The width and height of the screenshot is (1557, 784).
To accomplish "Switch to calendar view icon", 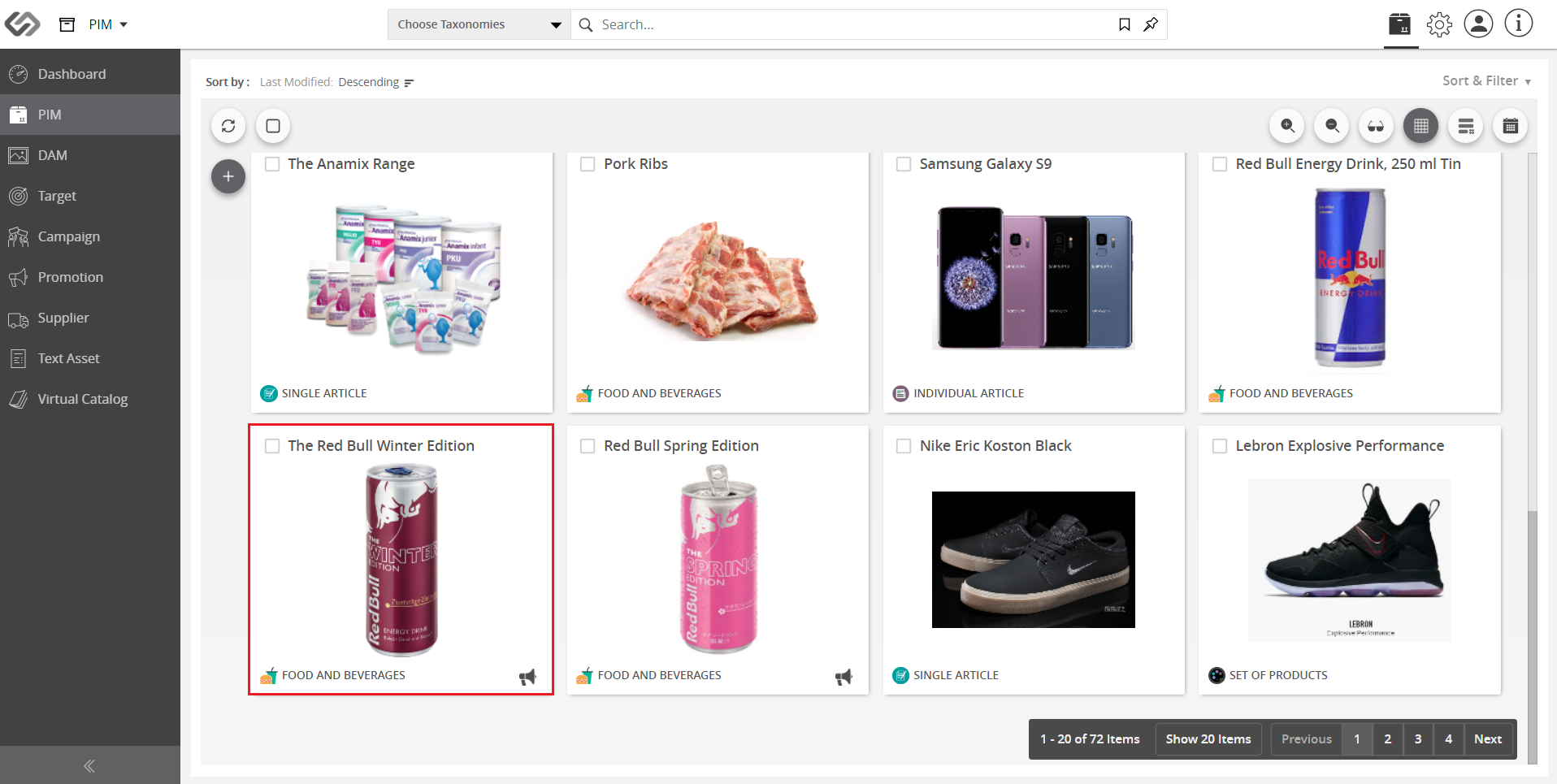I will (x=1511, y=126).
